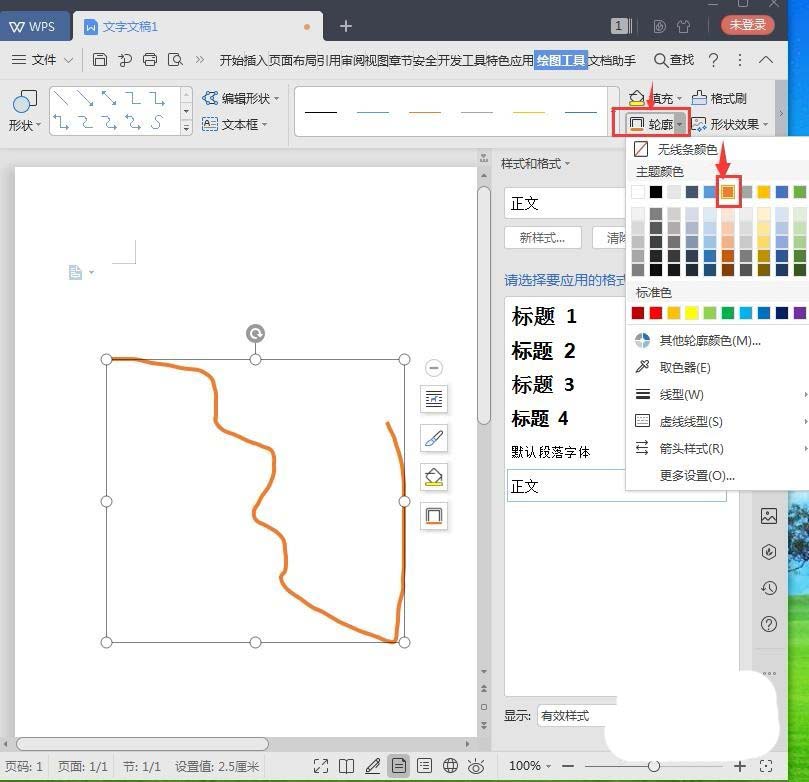Open the 100% zoom level dropdown
The image size is (809, 782).
coord(529,766)
